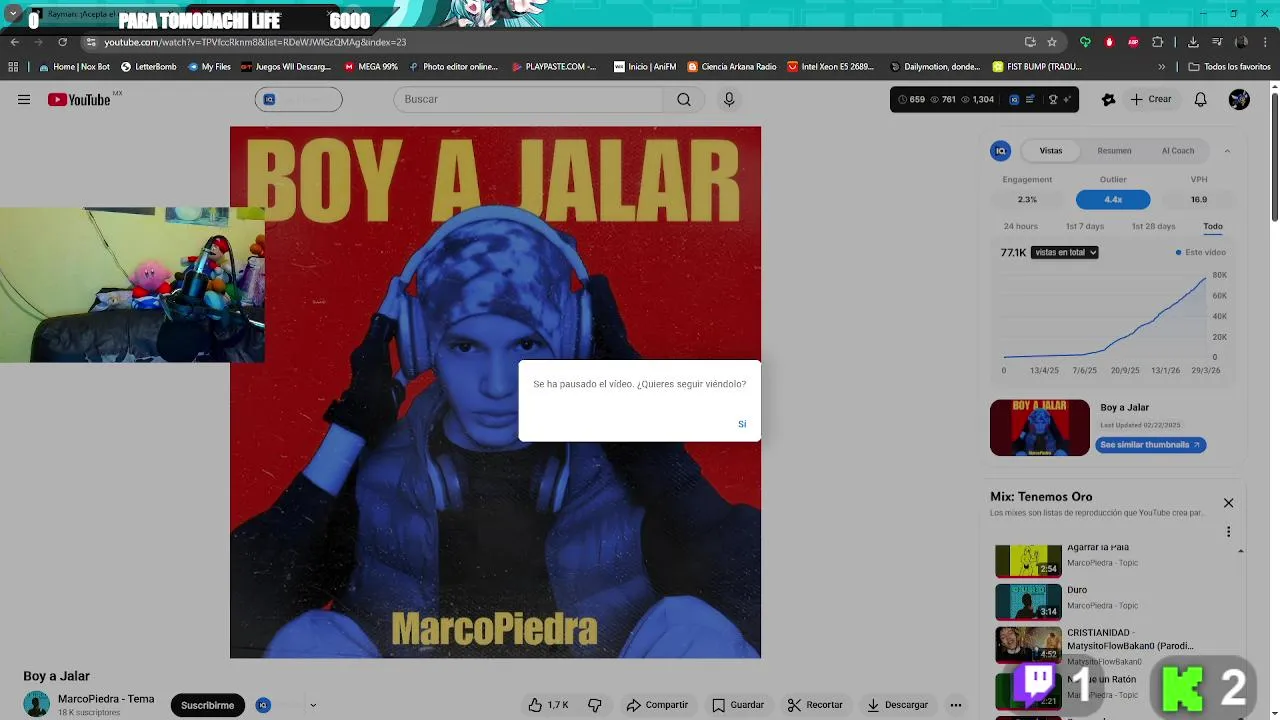Open the vidIQ AI Coach tab

click(1178, 150)
